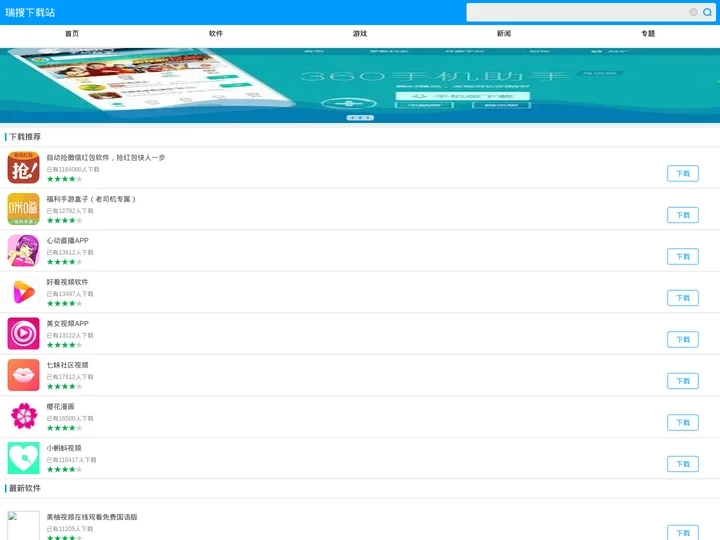Open the 好看视频 play triangle icon

point(23,292)
